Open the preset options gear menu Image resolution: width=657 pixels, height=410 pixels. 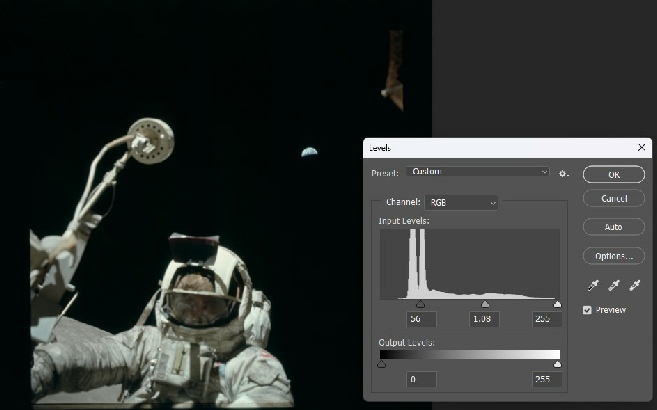564,173
